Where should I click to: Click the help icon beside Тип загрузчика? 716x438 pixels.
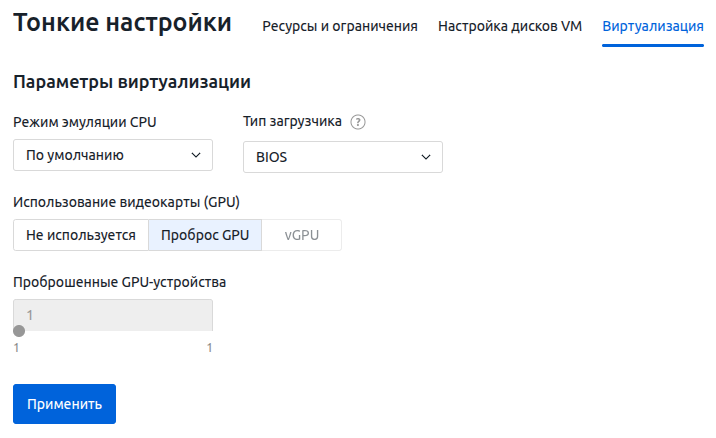[x=357, y=122]
